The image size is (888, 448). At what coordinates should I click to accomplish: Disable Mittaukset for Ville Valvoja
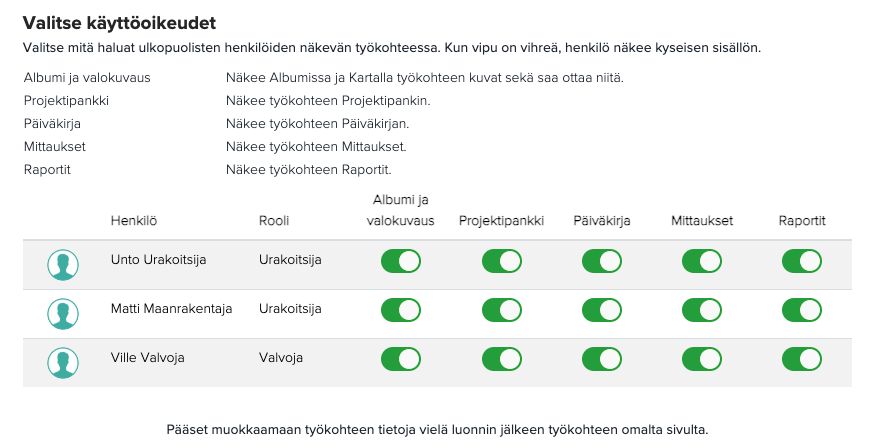click(x=702, y=359)
